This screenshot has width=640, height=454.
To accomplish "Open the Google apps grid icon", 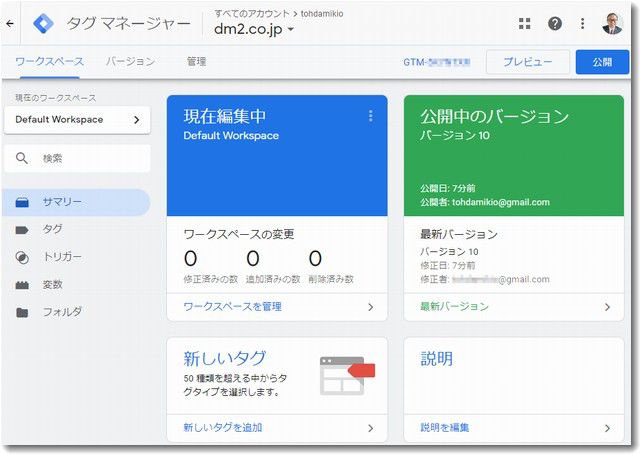I will [x=524, y=24].
